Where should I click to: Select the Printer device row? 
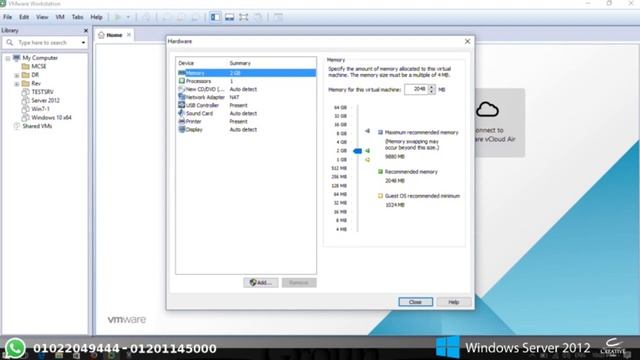pyautogui.click(x=247, y=122)
